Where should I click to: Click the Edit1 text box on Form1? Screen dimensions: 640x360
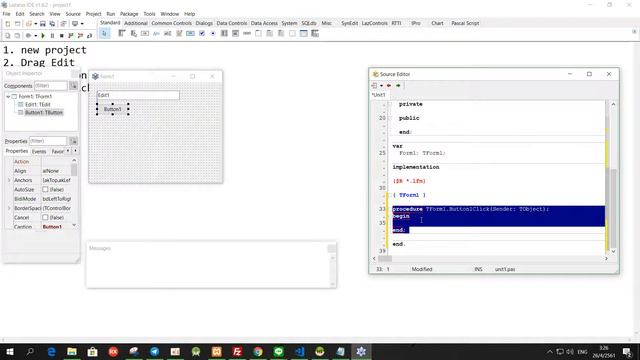(x=138, y=95)
